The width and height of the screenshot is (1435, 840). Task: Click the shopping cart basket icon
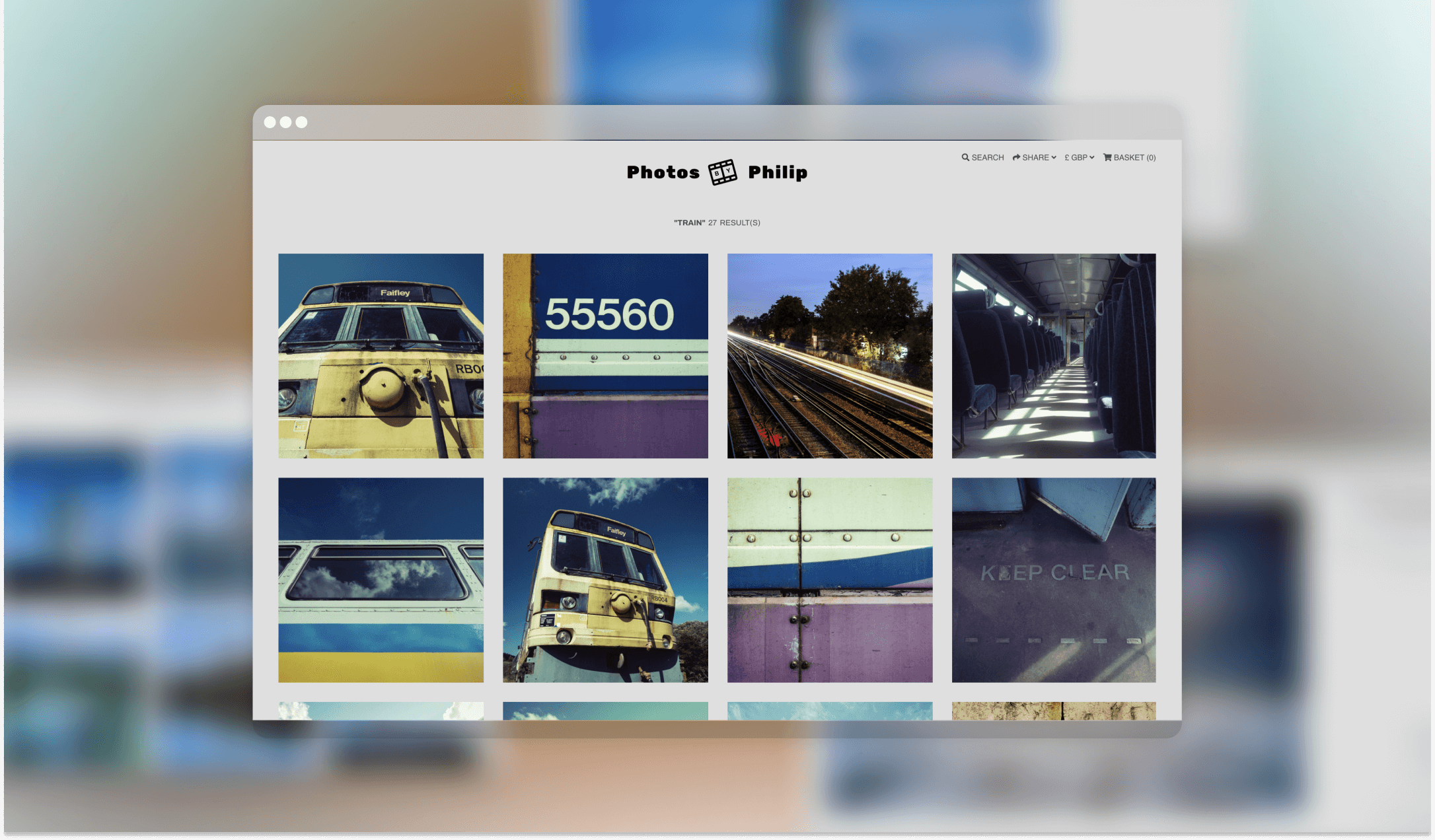1108,157
